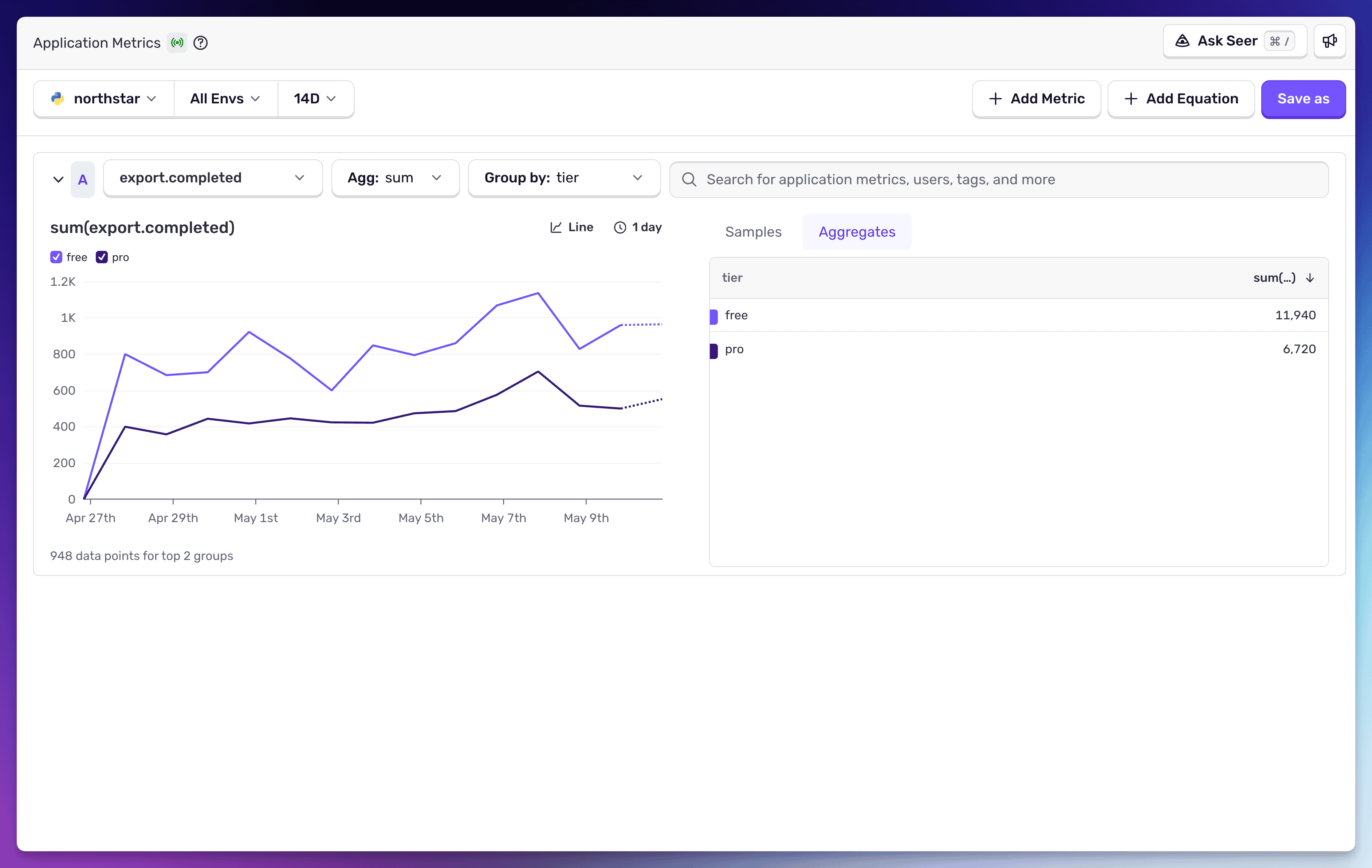Click the Seer logo icon
The image size is (1372, 868).
[1182, 41]
